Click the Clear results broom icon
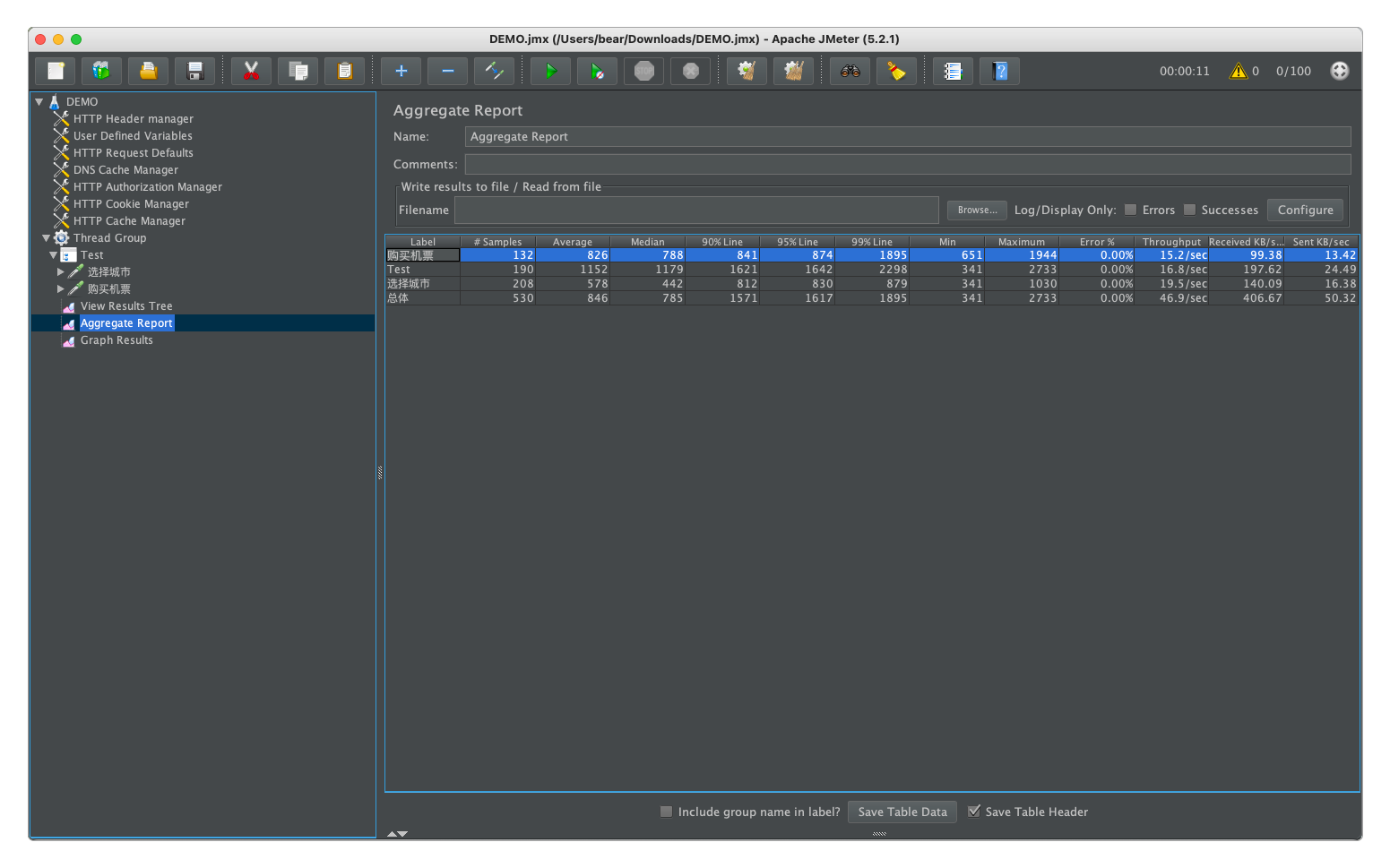Screen dimensions: 1390x868 click(x=747, y=71)
